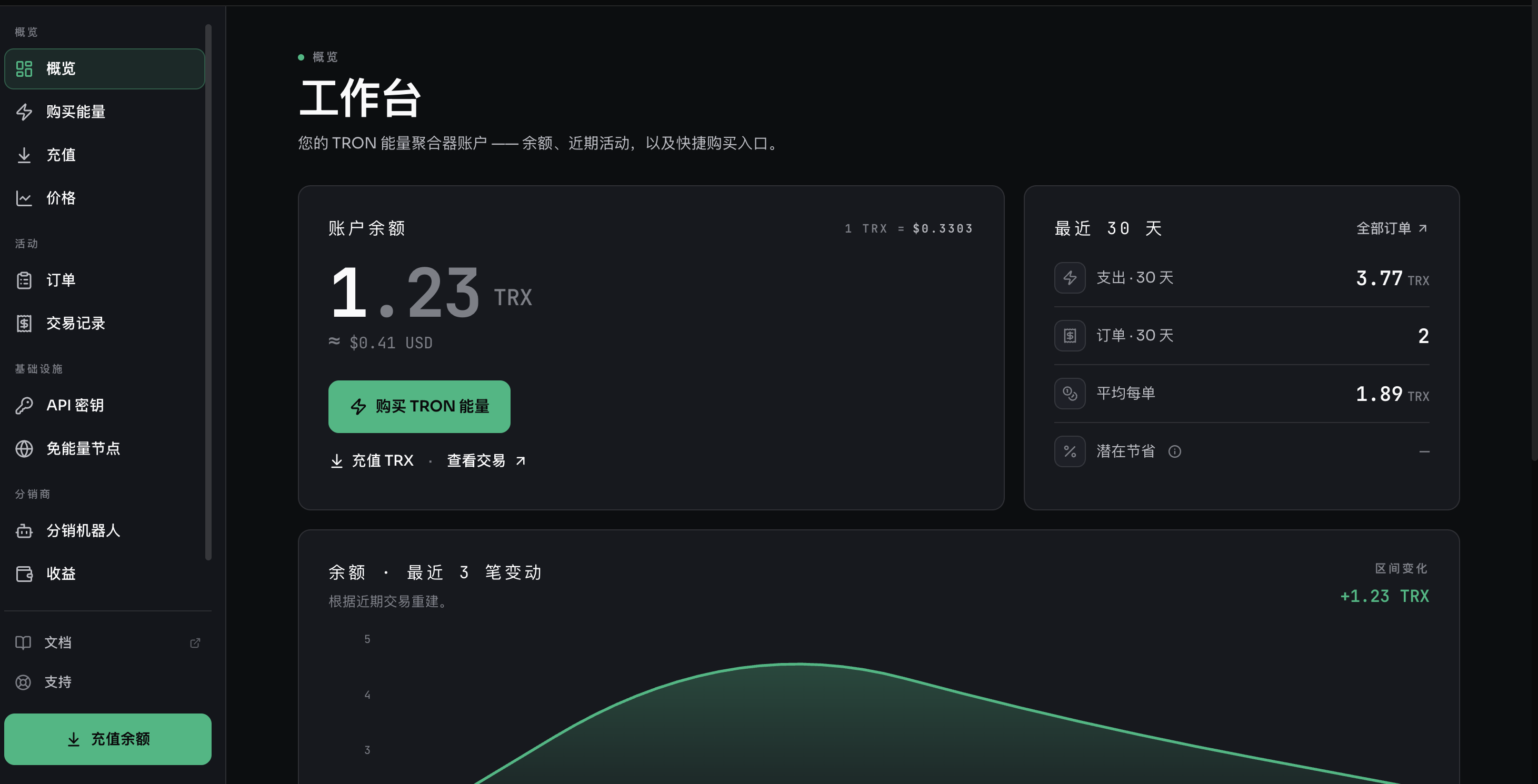Image resolution: width=1538 pixels, height=784 pixels.
Task: Click the 平均每单 coins icon tile
Action: click(1070, 393)
